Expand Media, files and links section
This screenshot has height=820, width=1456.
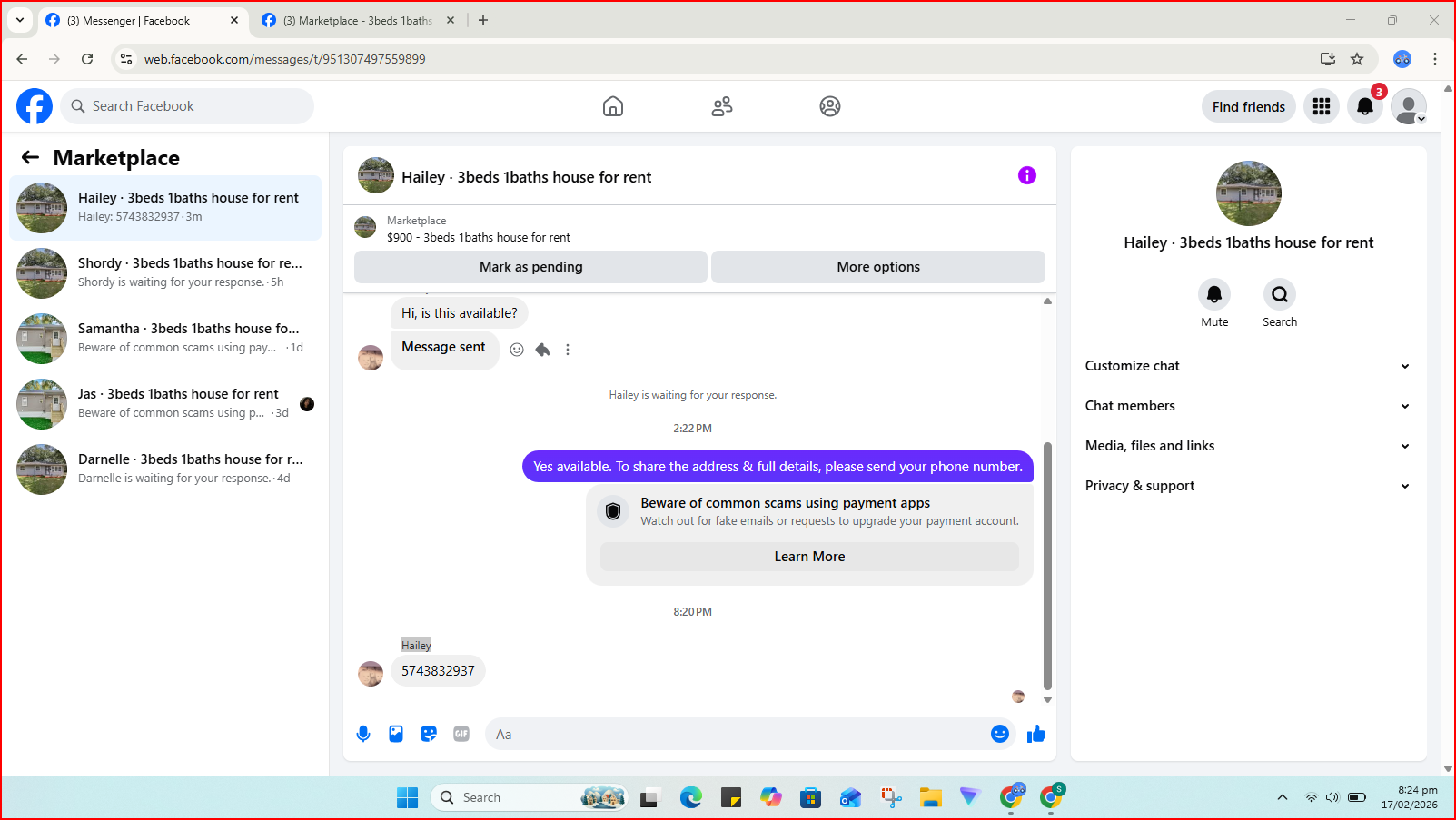[x=1247, y=446]
